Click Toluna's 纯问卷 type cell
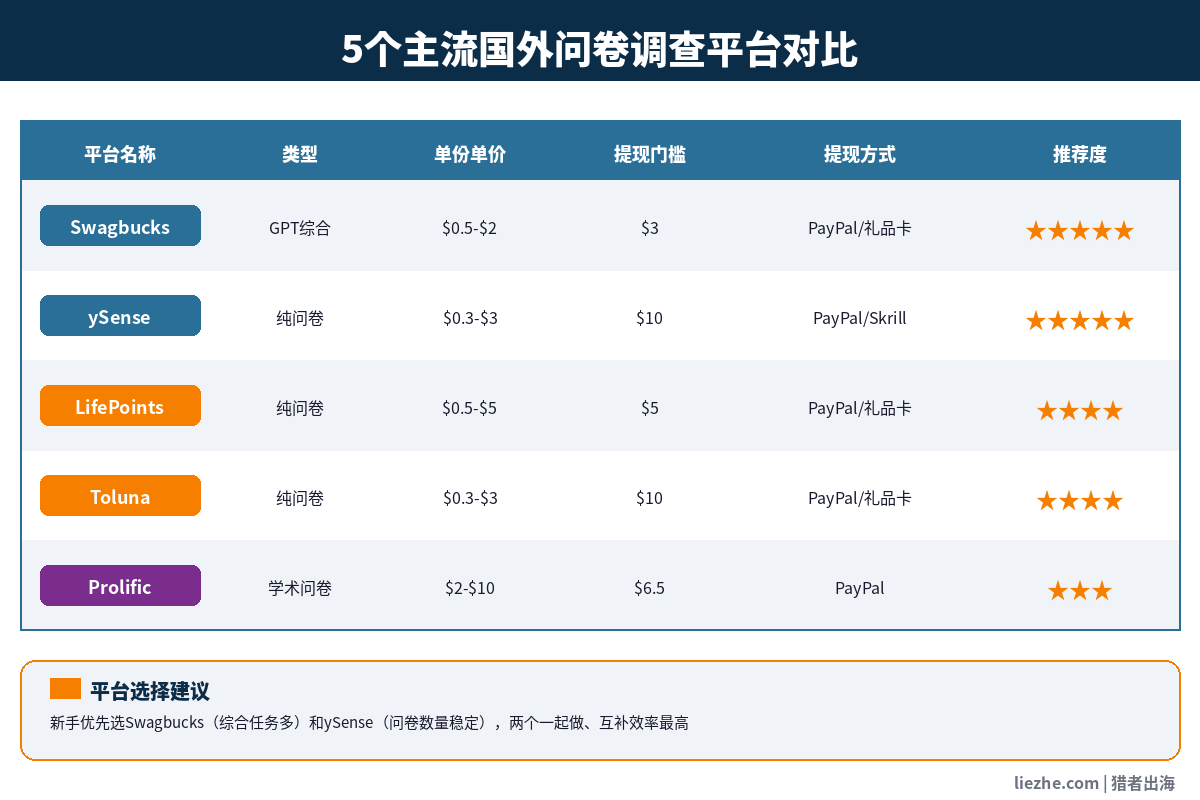1200x800 pixels. pyautogui.click(x=300, y=498)
